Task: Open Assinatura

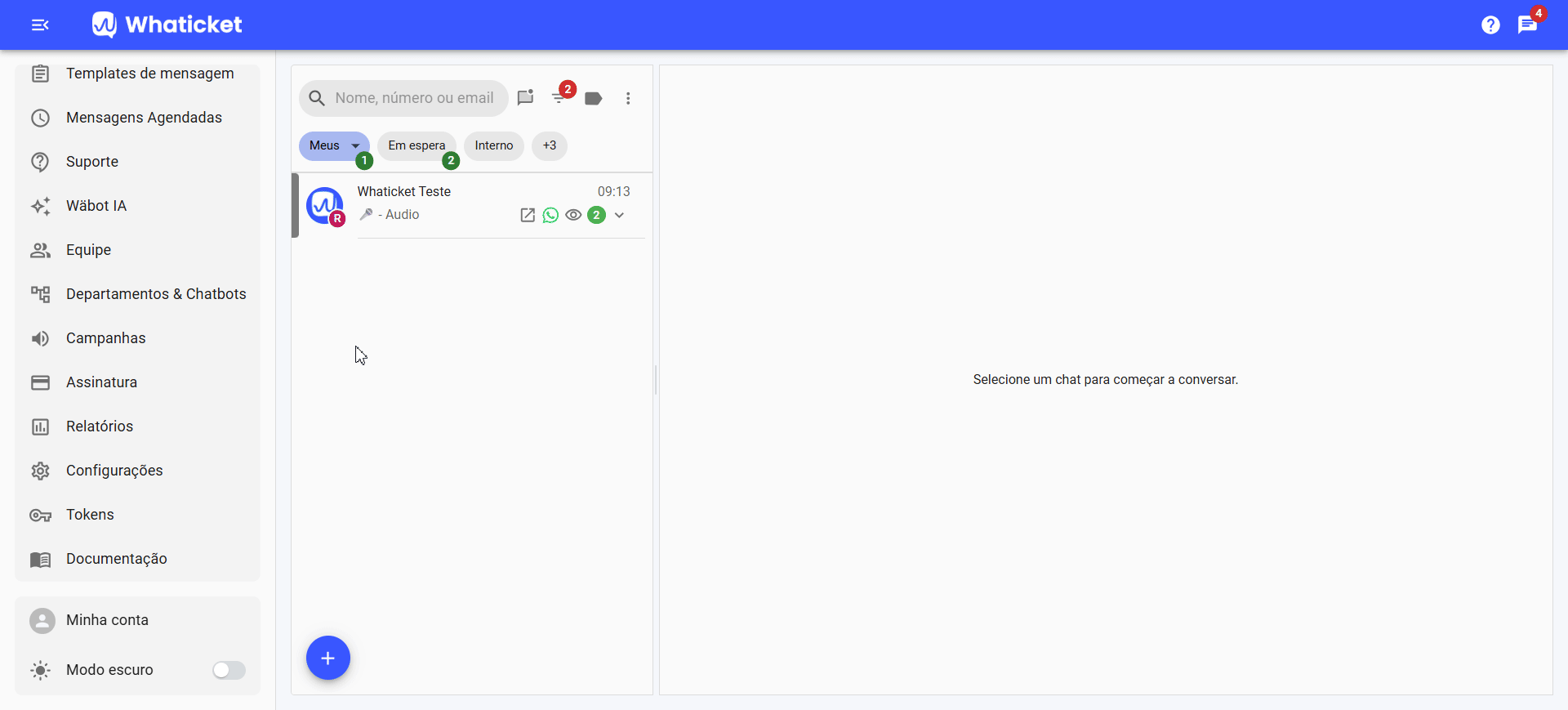Action: point(137,382)
